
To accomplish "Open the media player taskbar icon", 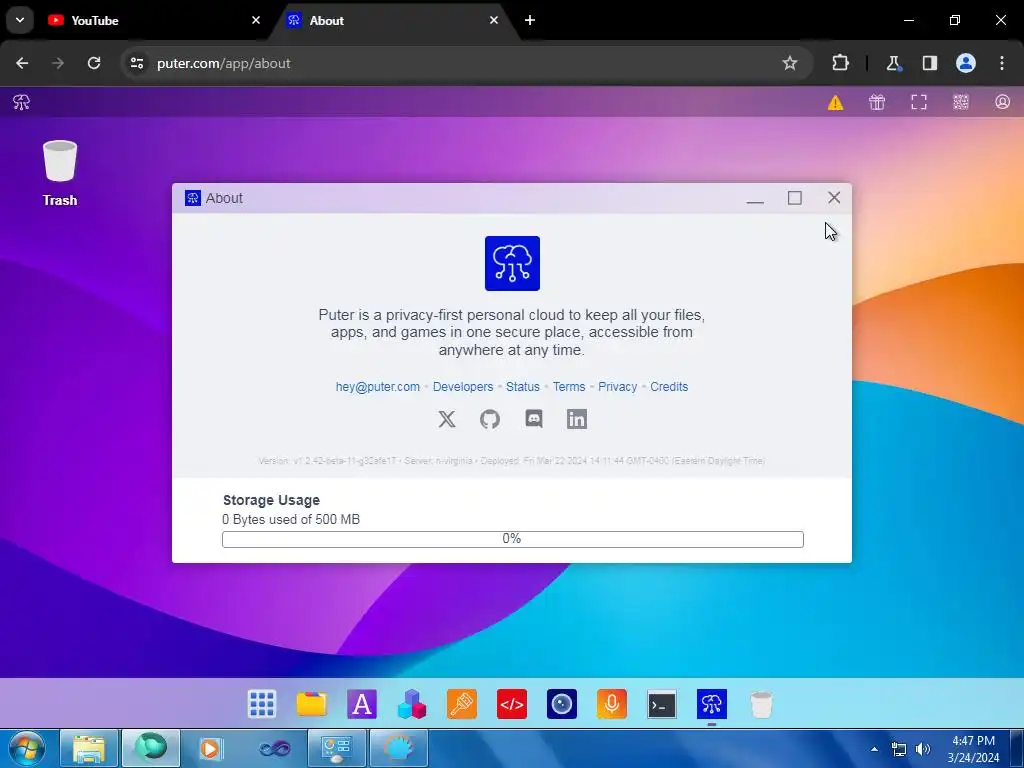I will pos(210,748).
